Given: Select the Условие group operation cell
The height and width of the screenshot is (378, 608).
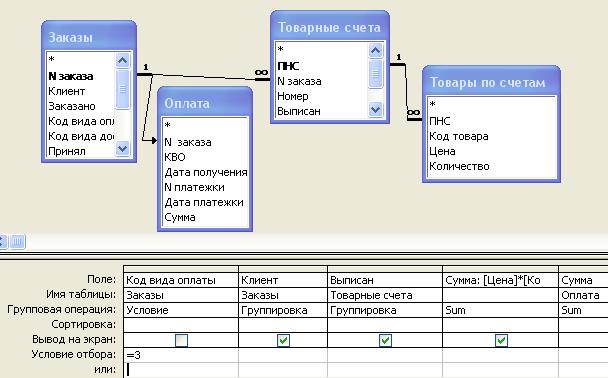Looking at the screenshot, I should pos(181,310).
